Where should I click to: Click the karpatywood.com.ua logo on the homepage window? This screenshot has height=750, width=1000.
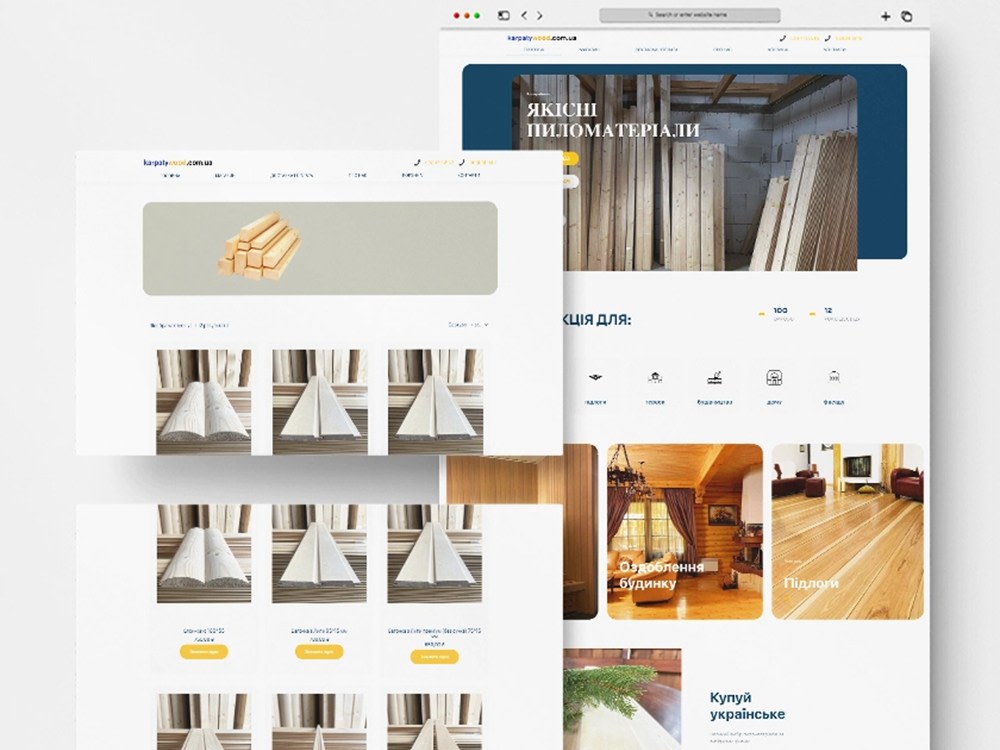tap(543, 38)
